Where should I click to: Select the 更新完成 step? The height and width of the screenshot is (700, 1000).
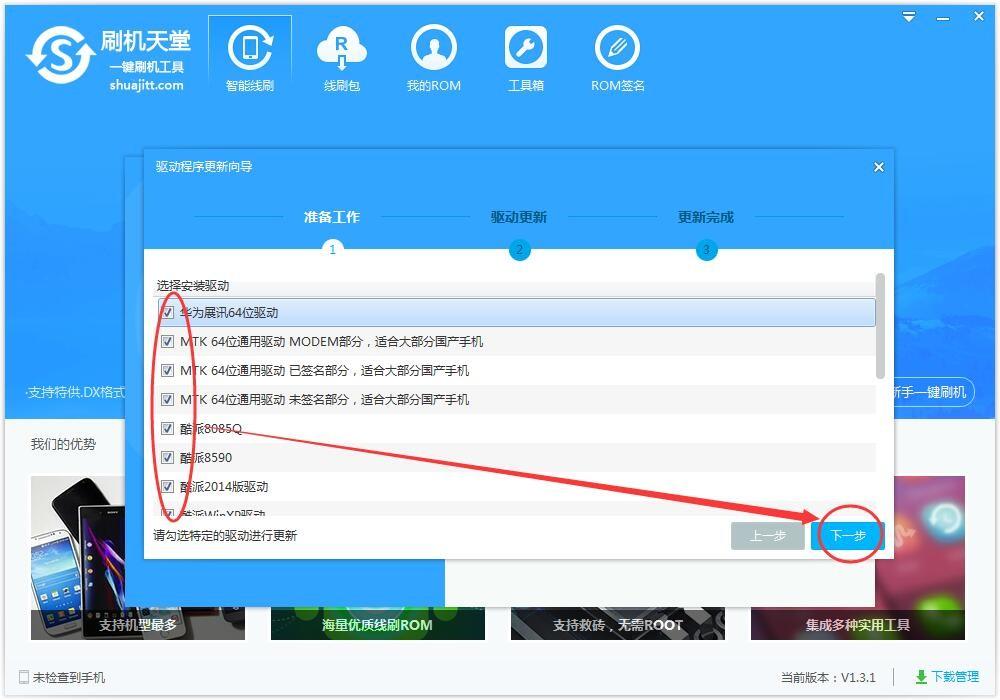pyautogui.click(x=706, y=216)
